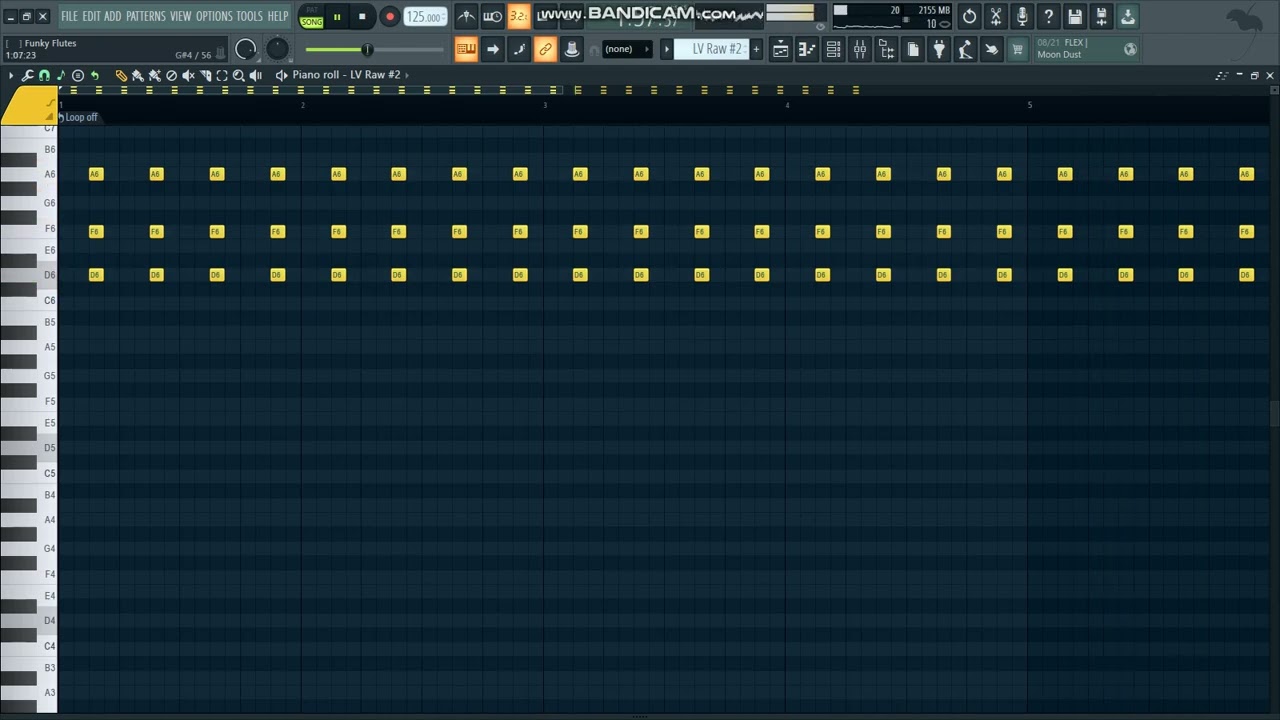The height and width of the screenshot is (720, 1280).
Task: Stop playback
Action: 362,16
